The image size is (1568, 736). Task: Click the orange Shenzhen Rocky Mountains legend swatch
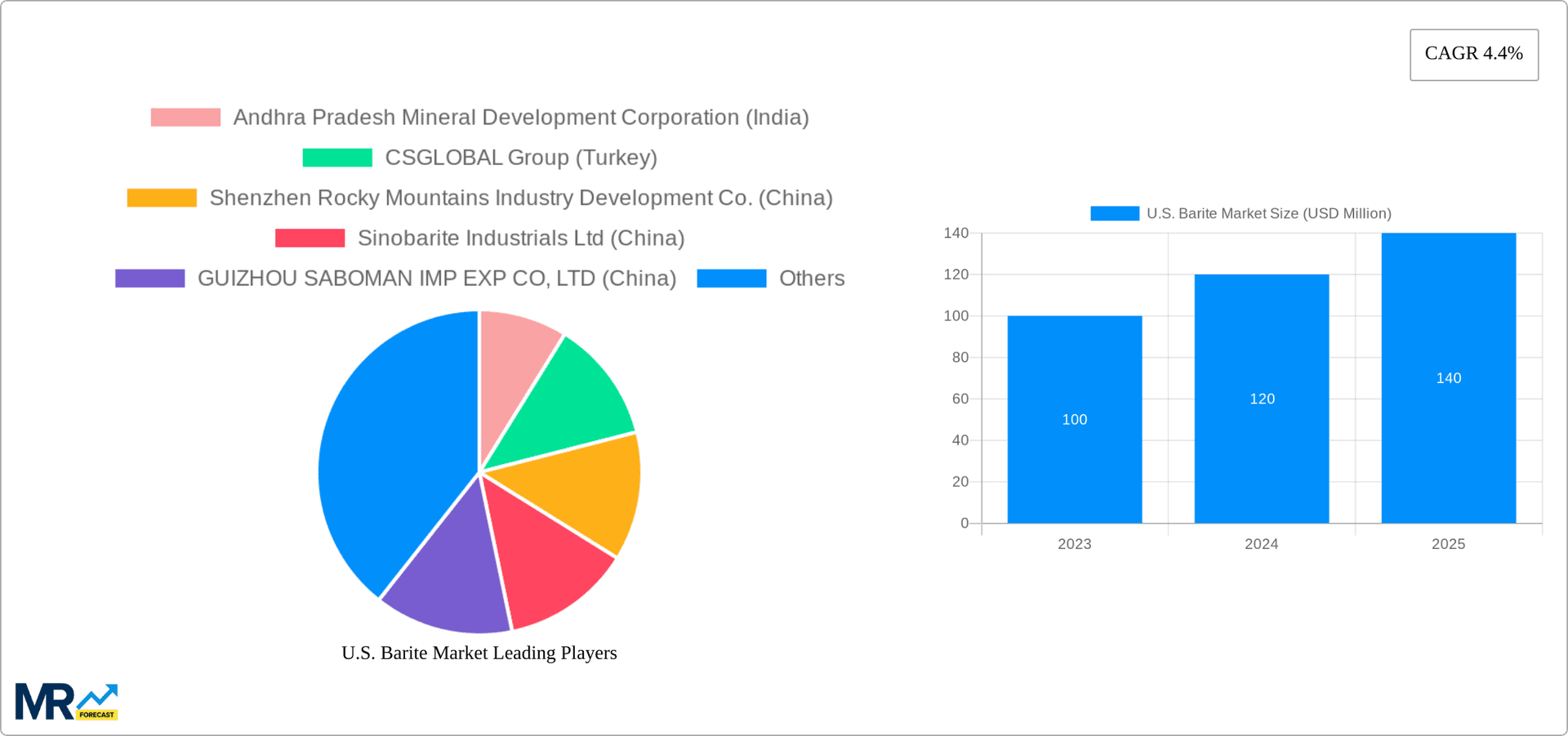point(161,197)
